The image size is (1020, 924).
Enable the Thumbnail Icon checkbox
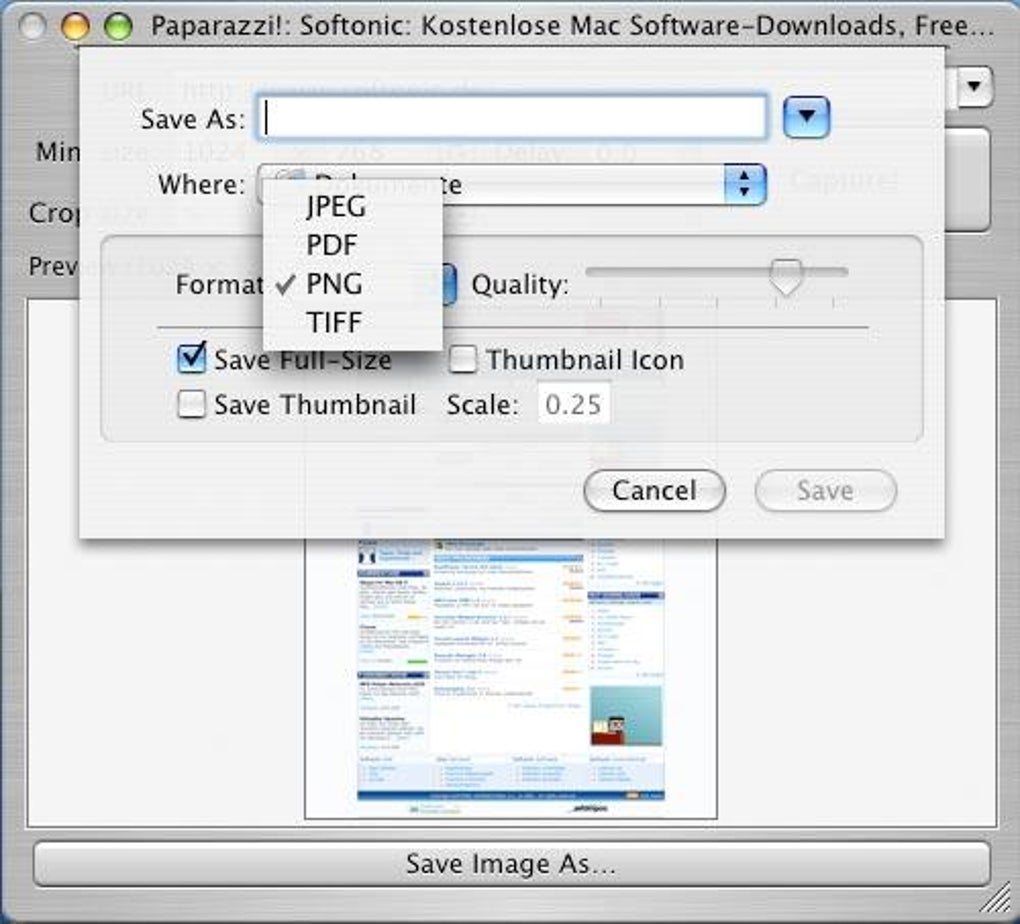(463, 359)
